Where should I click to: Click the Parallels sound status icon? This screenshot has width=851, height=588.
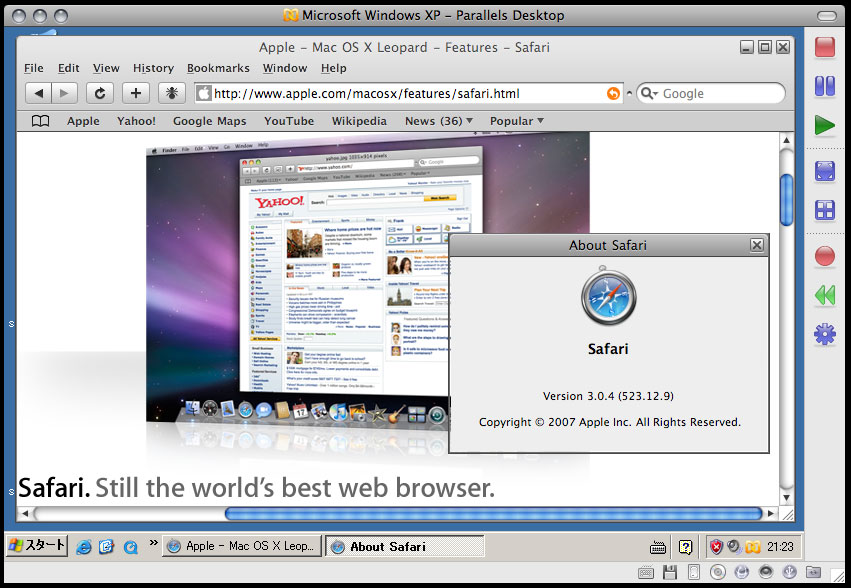point(765,572)
